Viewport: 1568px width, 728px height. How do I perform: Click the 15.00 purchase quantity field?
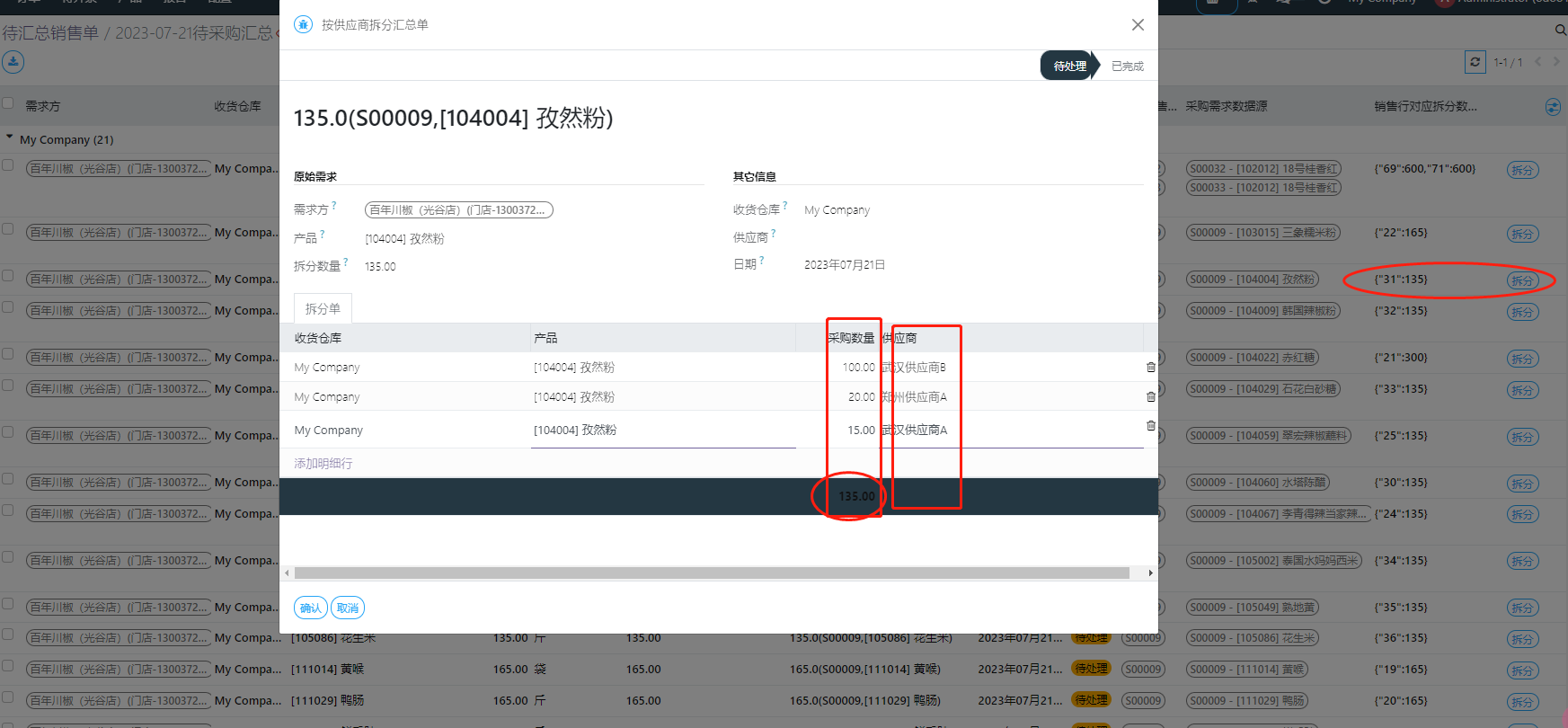[852, 431]
